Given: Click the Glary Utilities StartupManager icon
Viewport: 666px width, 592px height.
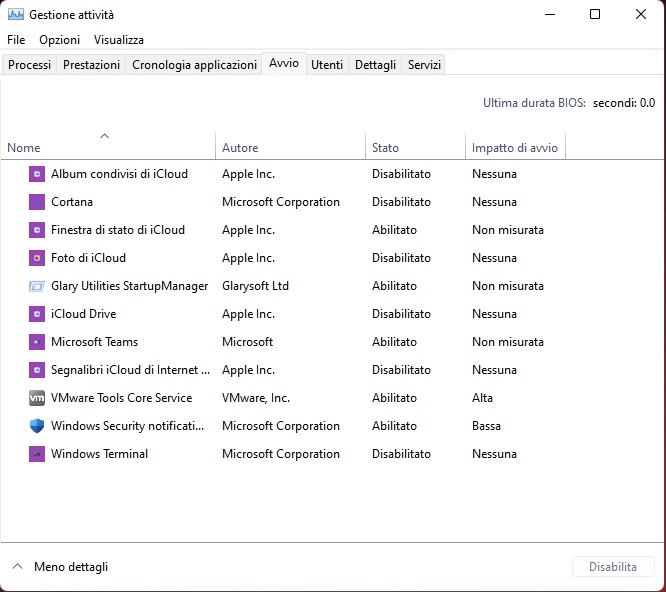Looking at the screenshot, I should tap(37, 286).
